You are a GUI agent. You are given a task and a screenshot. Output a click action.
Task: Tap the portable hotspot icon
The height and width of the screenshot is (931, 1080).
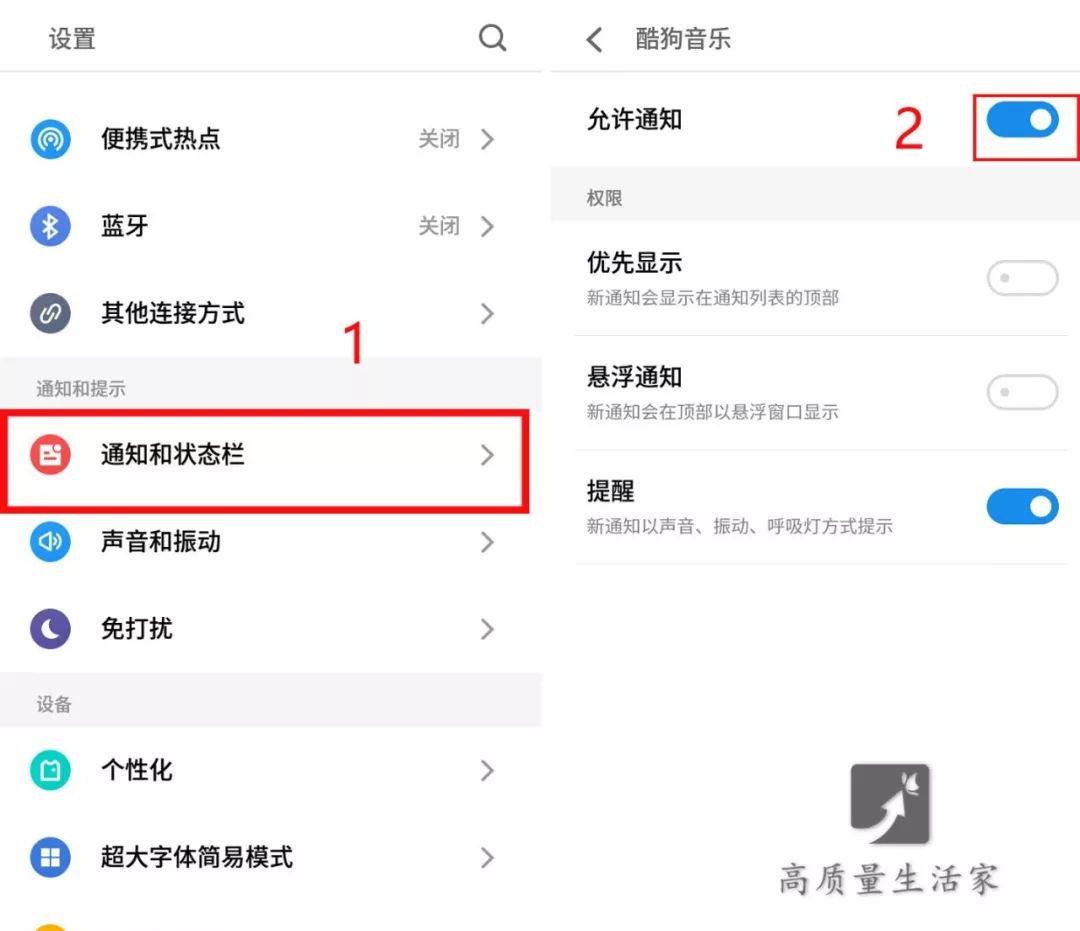pyautogui.click(x=50, y=139)
